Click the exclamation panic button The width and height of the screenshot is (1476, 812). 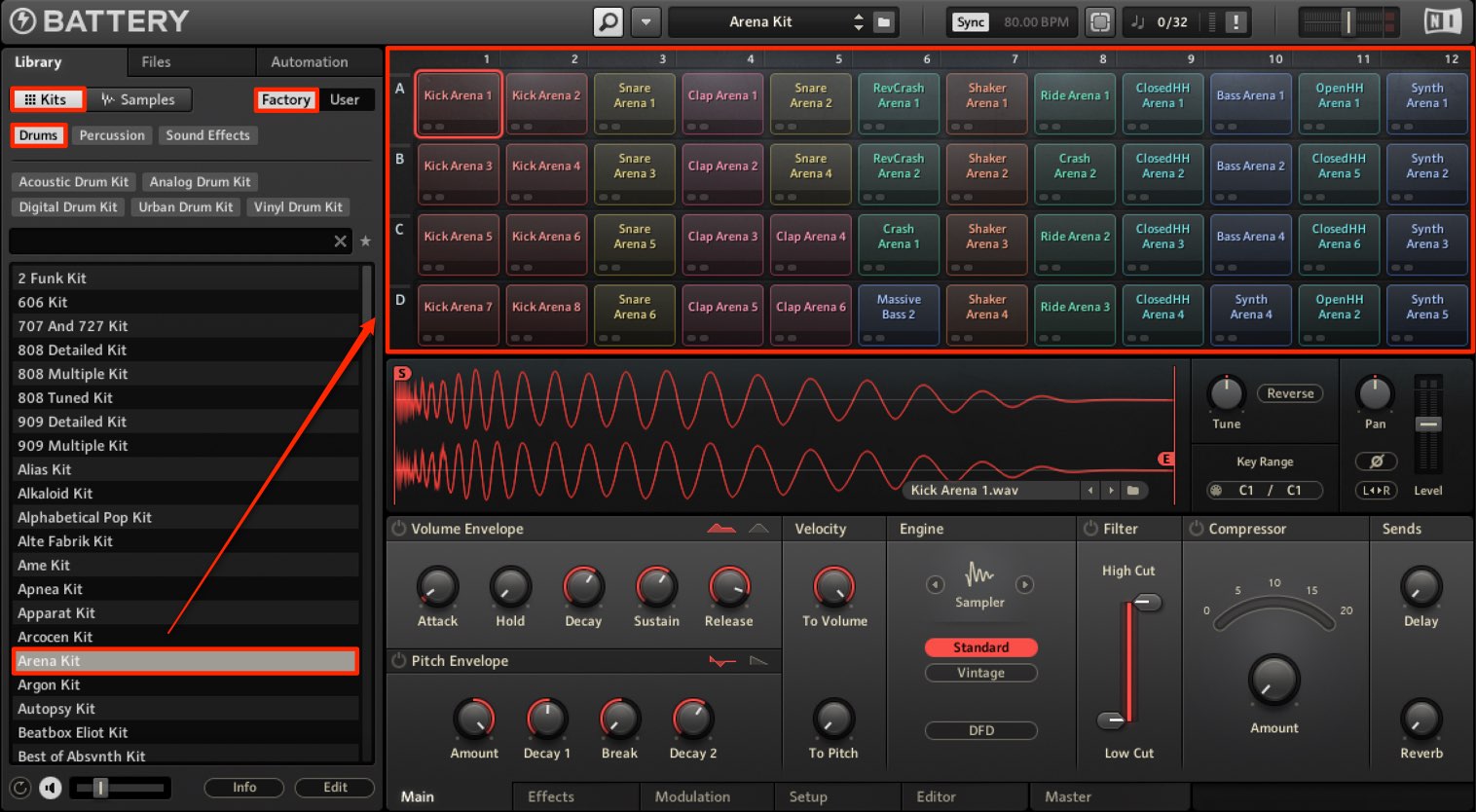[x=1236, y=21]
